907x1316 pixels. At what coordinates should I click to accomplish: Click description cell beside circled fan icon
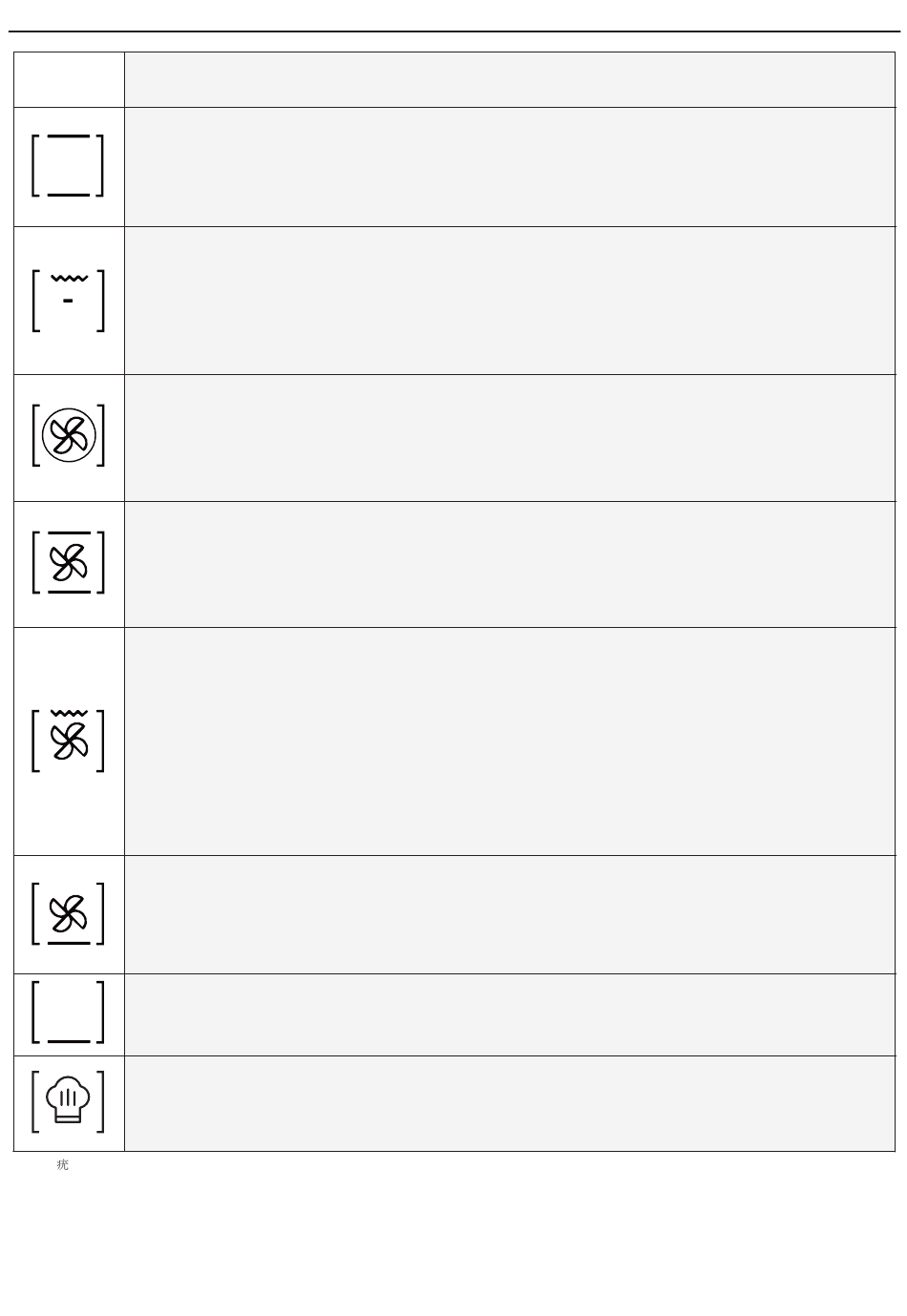click(x=509, y=437)
